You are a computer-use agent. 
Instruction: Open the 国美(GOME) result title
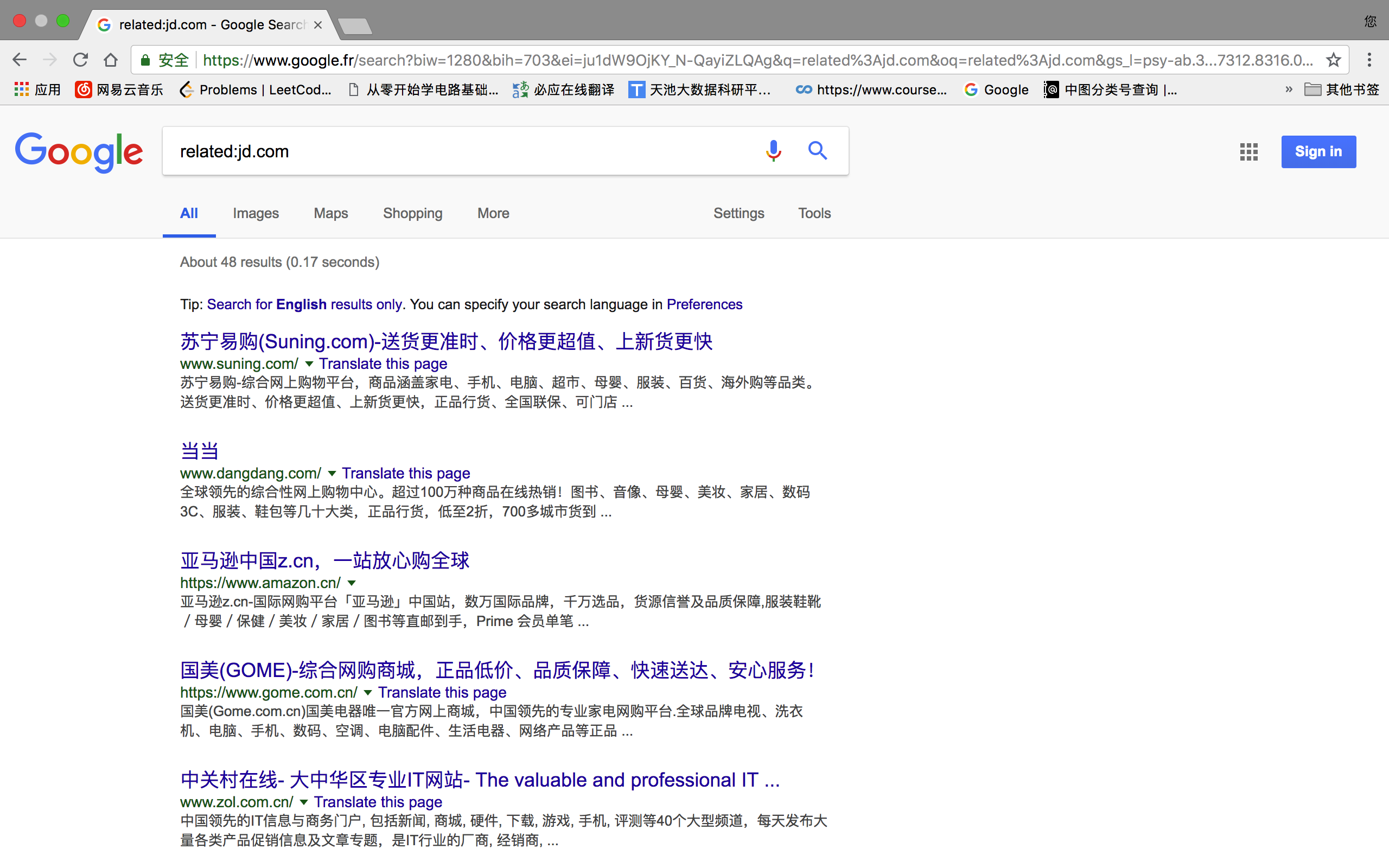point(498,671)
